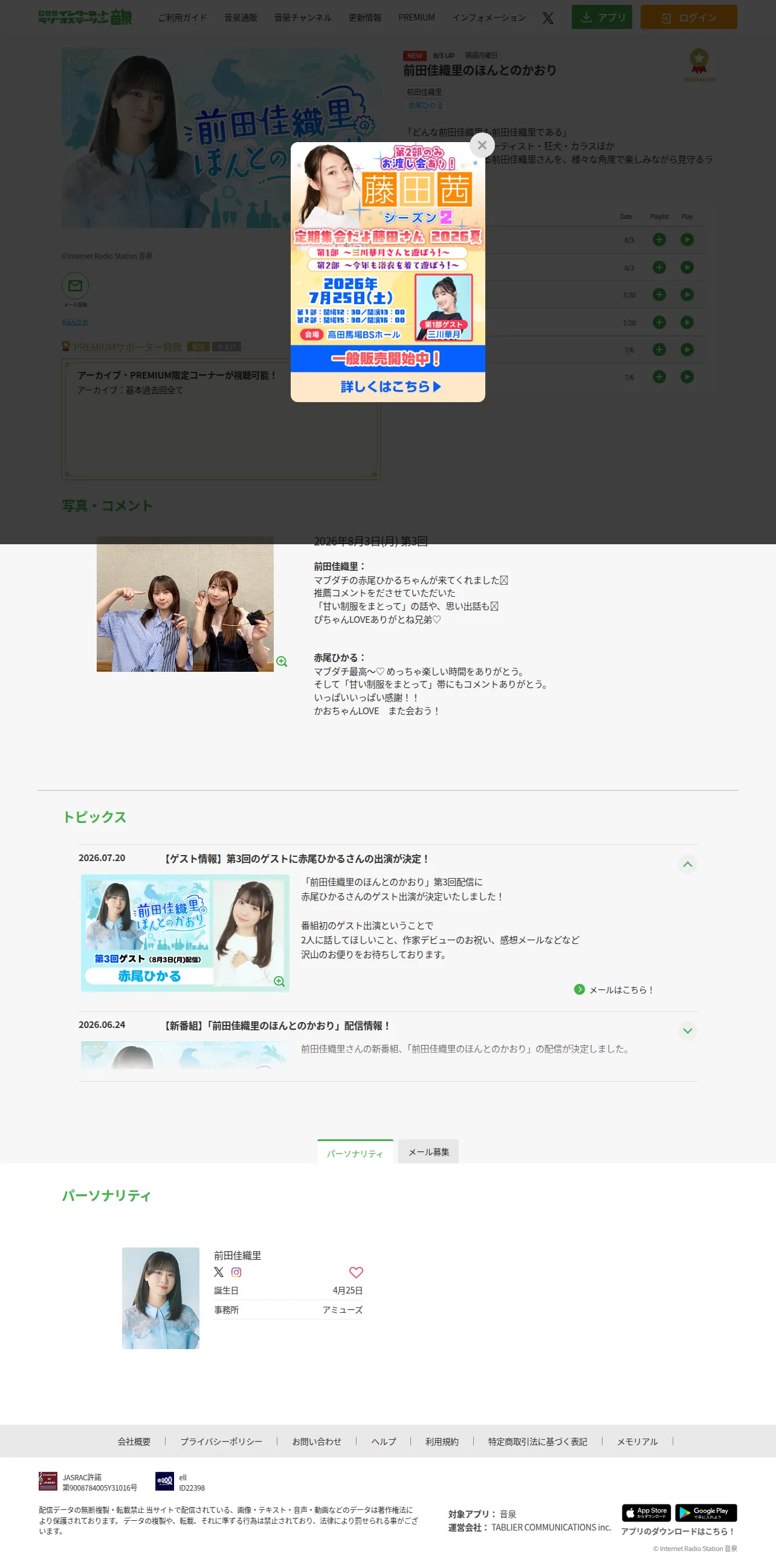Open the ヘルプ footer link

[384, 1442]
